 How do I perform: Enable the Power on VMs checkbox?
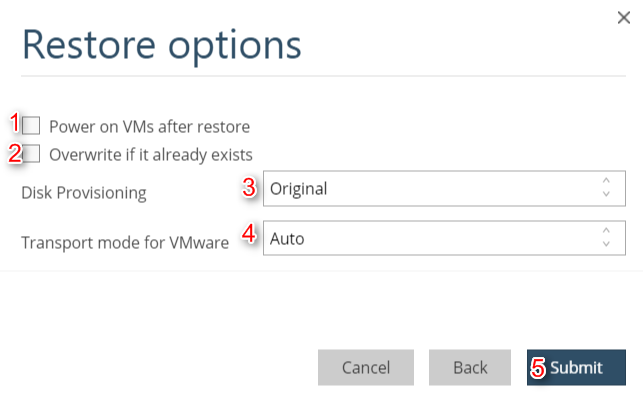[x=32, y=126]
